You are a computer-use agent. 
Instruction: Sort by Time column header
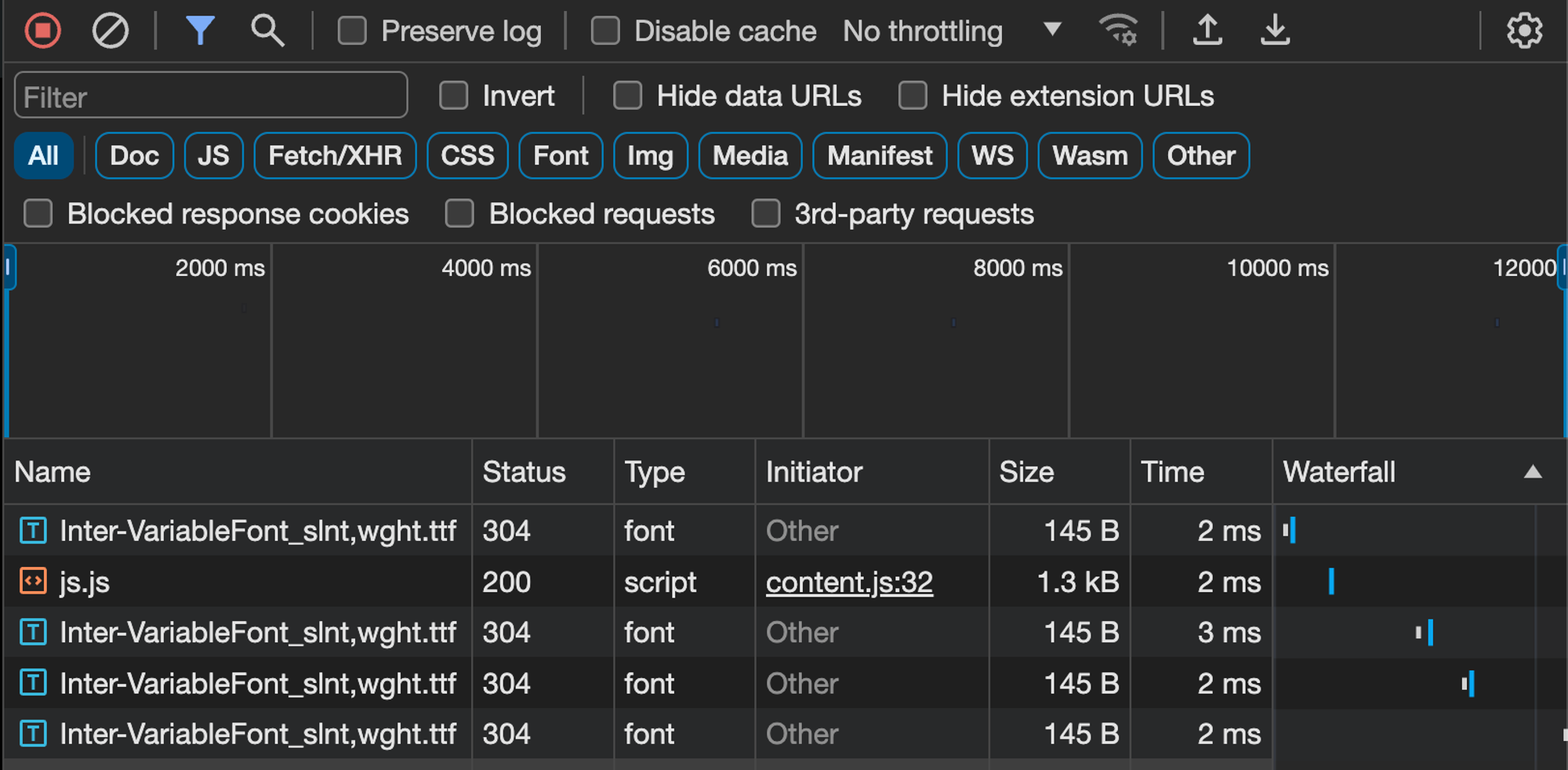click(1201, 472)
